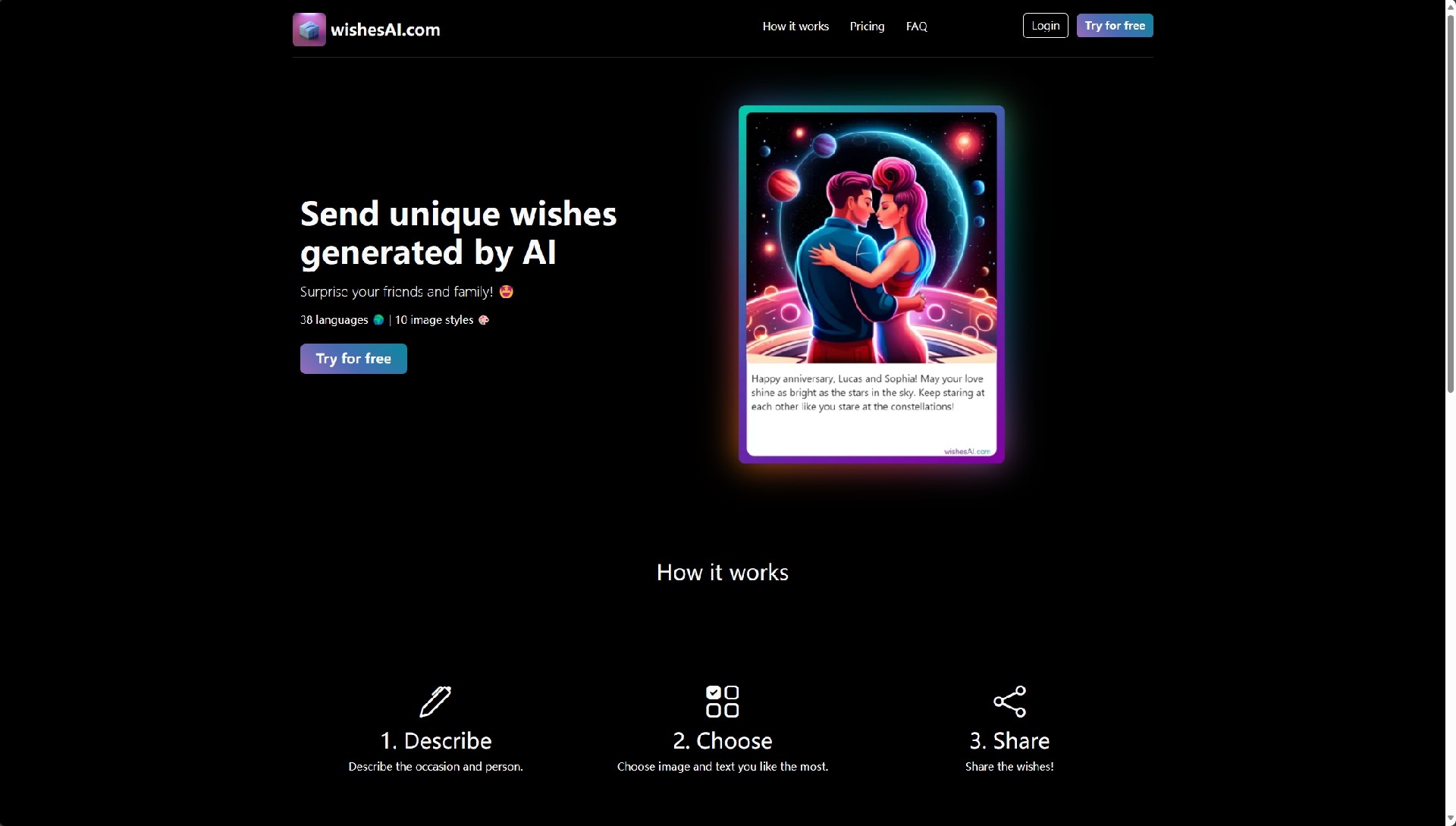Go to the FAQ nav item

pos(916,27)
